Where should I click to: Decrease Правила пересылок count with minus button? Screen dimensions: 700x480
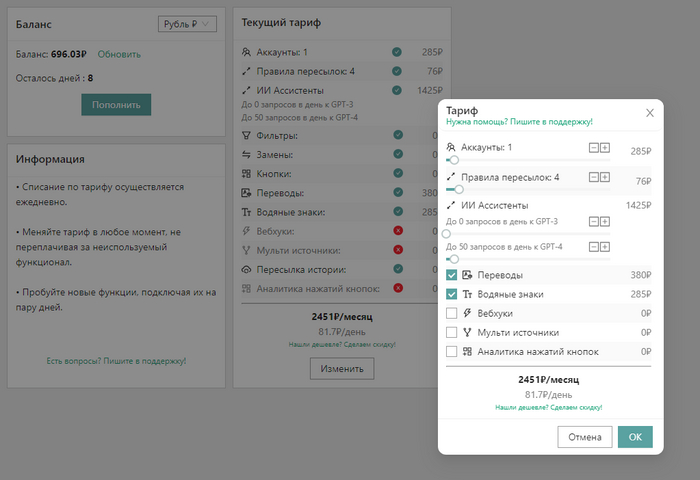coord(593,177)
